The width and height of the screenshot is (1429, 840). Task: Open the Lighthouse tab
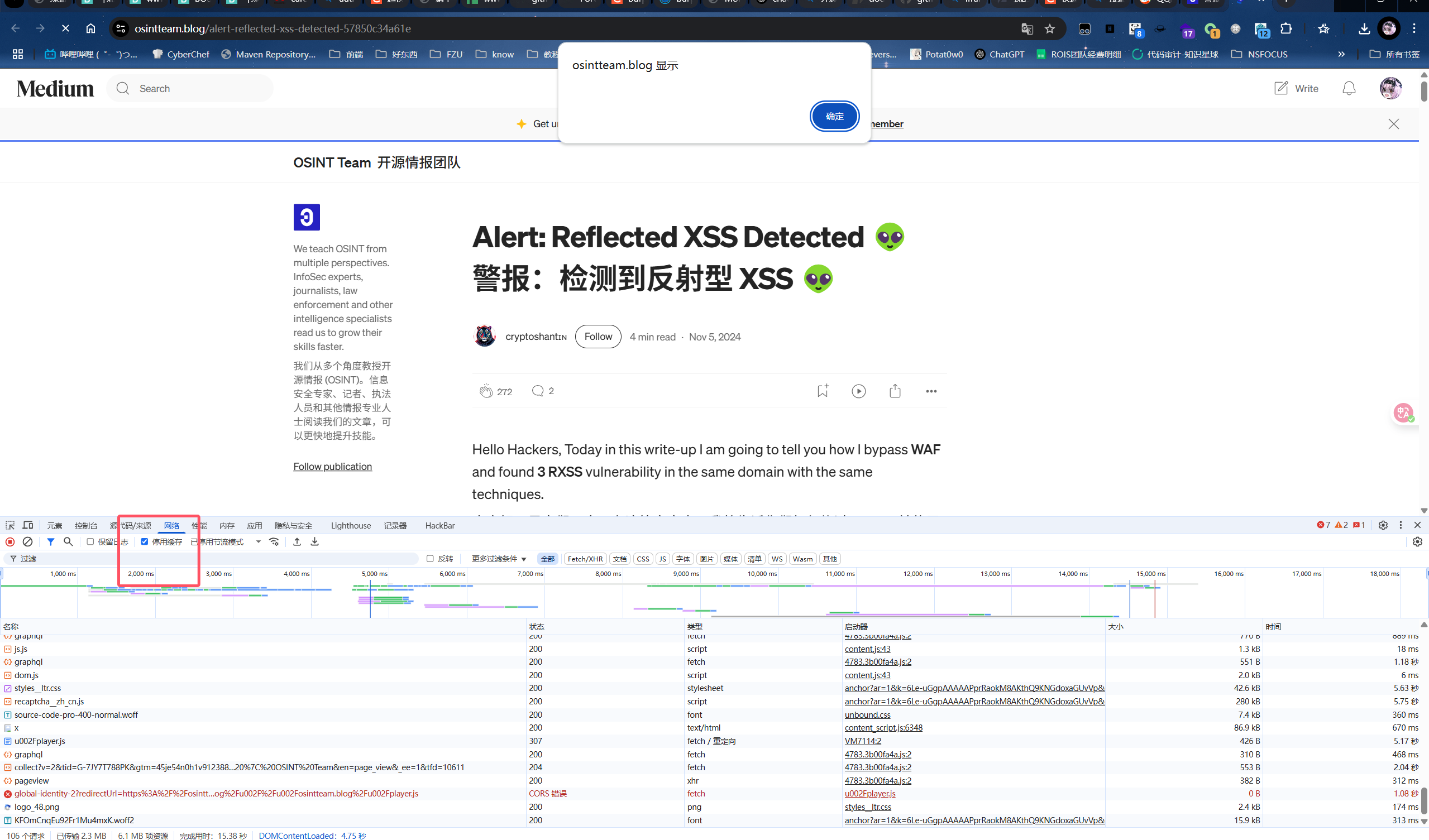[351, 526]
